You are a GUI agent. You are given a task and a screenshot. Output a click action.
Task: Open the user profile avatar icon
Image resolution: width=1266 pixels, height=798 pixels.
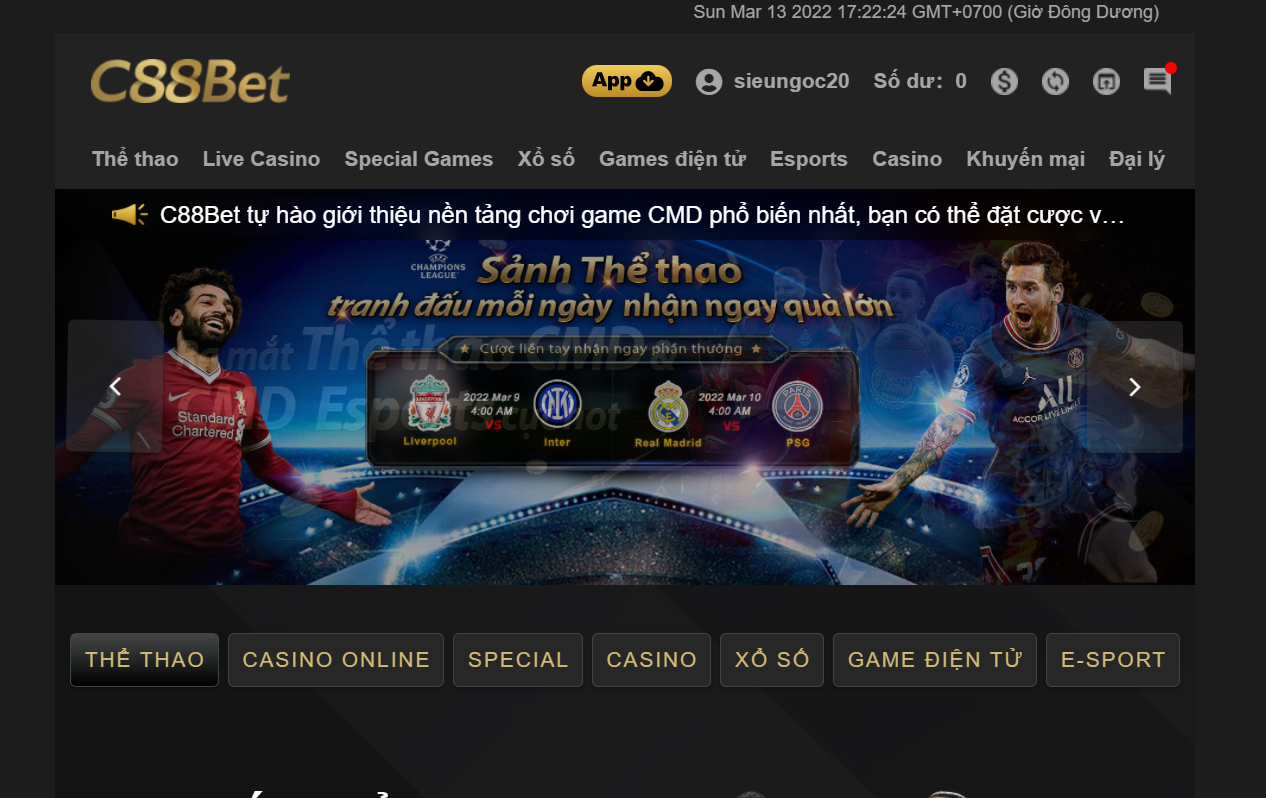click(709, 82)
